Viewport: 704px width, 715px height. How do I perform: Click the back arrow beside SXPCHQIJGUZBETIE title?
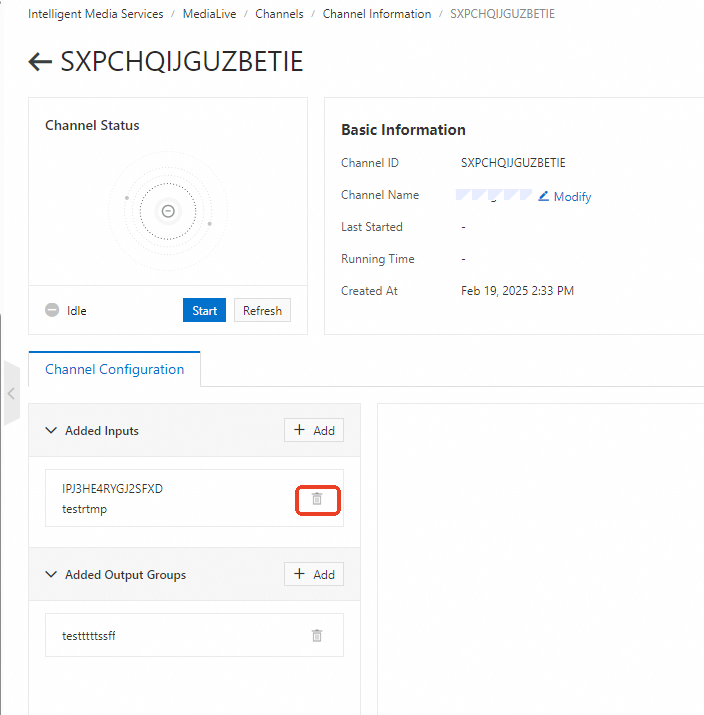[x=40, y=62]
